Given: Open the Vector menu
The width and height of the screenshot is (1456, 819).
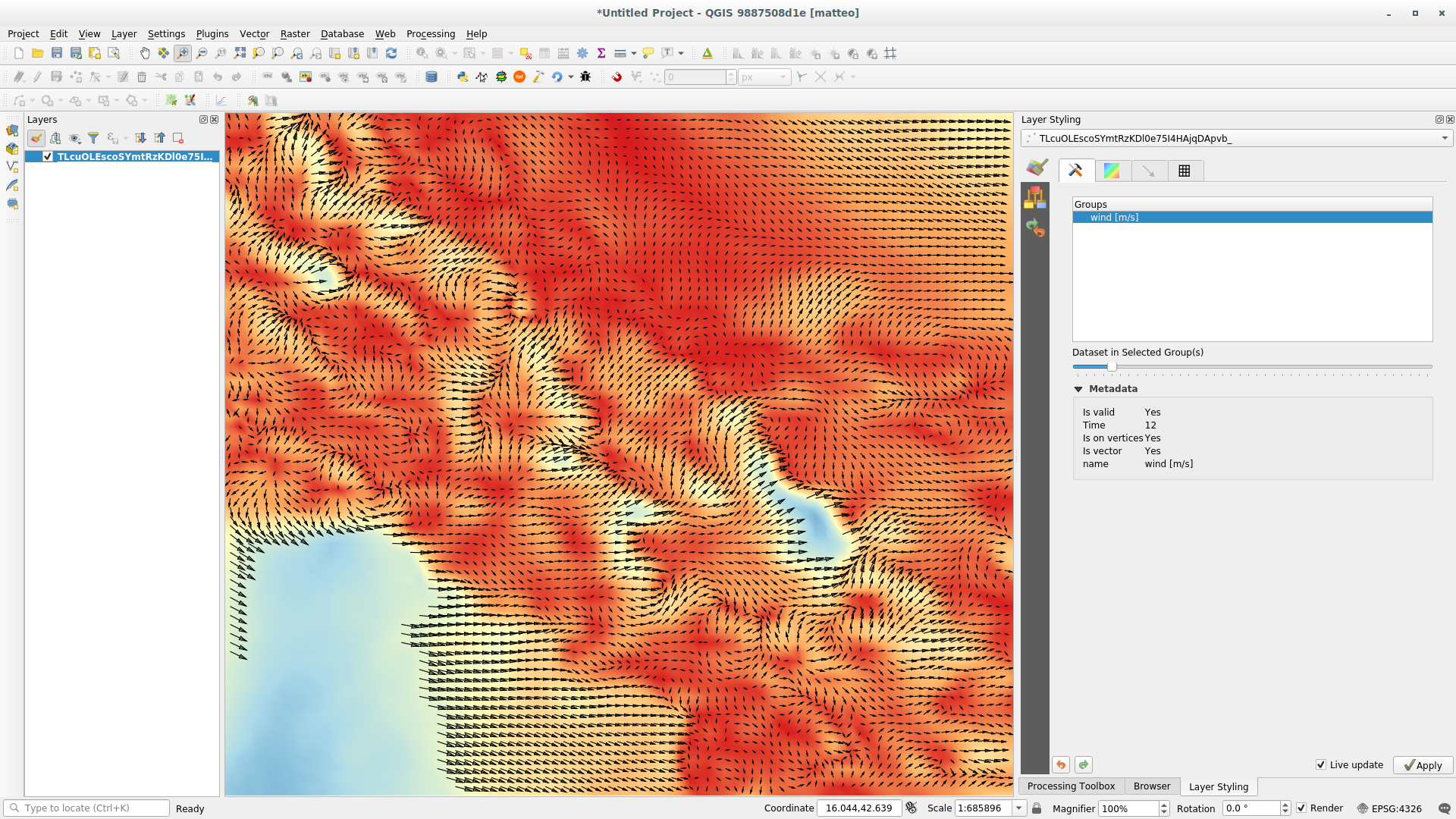Looking at the screenshot, I should coord(254,33).
